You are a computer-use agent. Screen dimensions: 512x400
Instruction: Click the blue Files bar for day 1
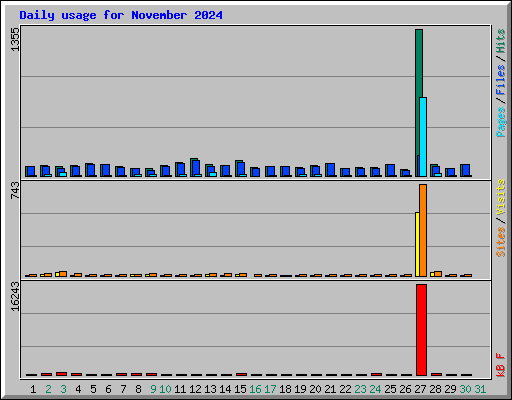[x=31, y=171]
